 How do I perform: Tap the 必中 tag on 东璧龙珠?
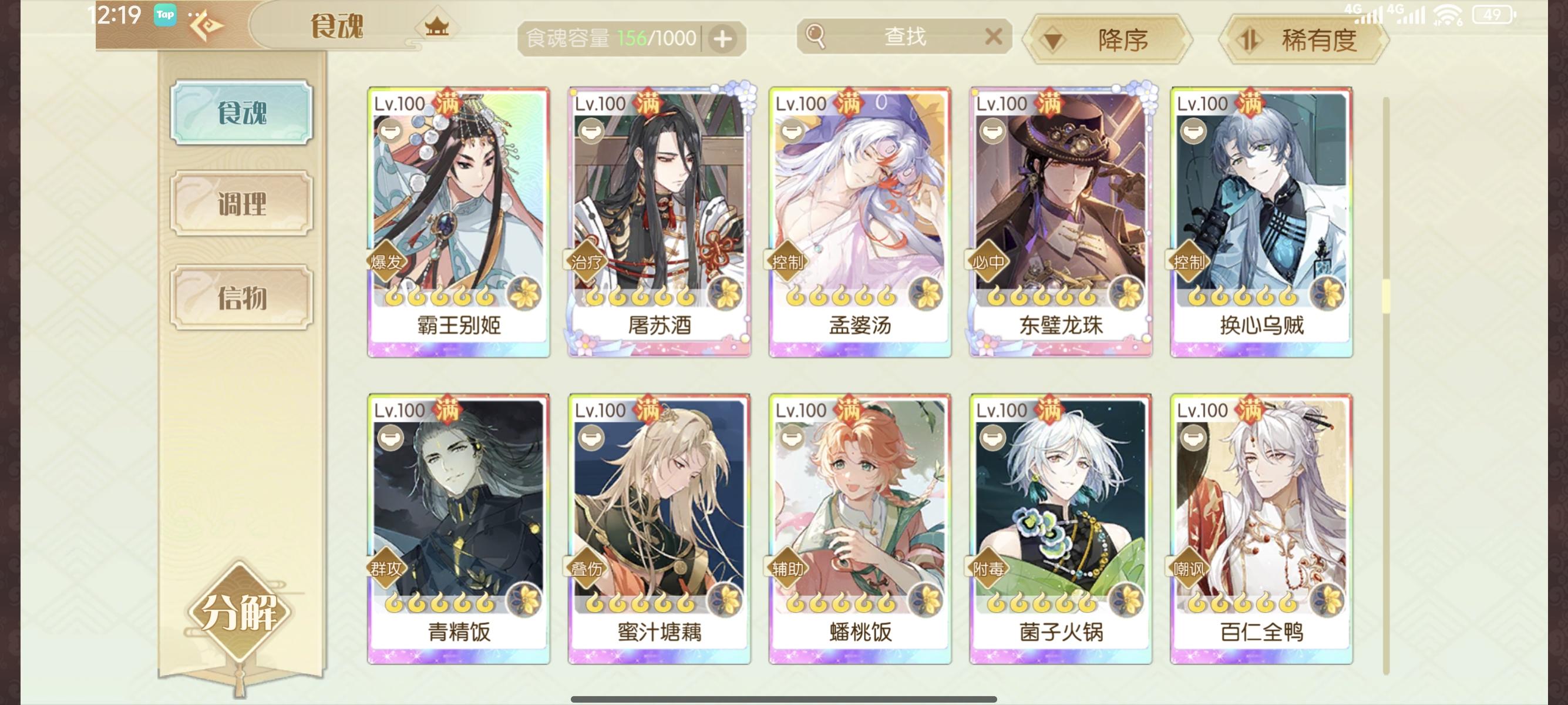pyautogui.click(x=987, y=262)
